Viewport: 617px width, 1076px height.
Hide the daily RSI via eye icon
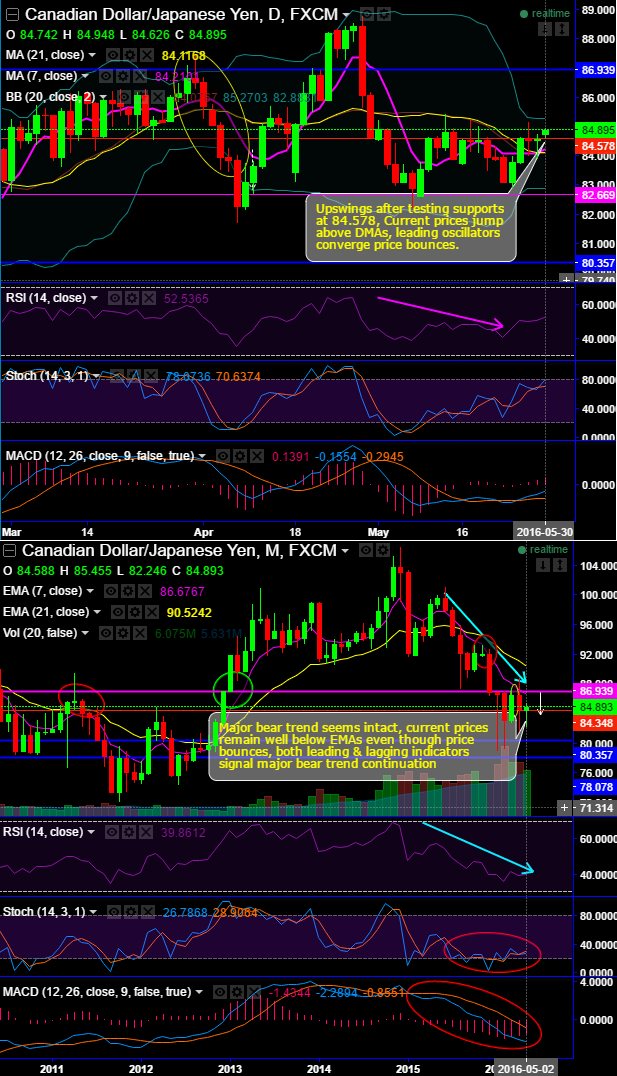115,298
